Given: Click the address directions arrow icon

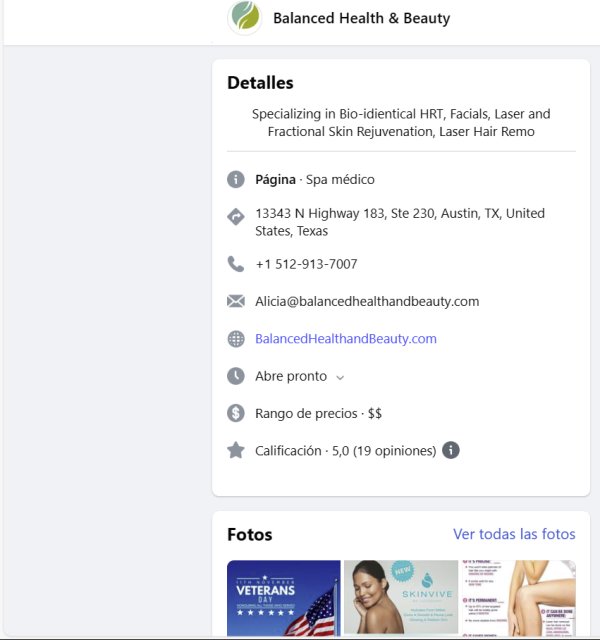Looking at the screenshot, I should [x=236, y=217].
